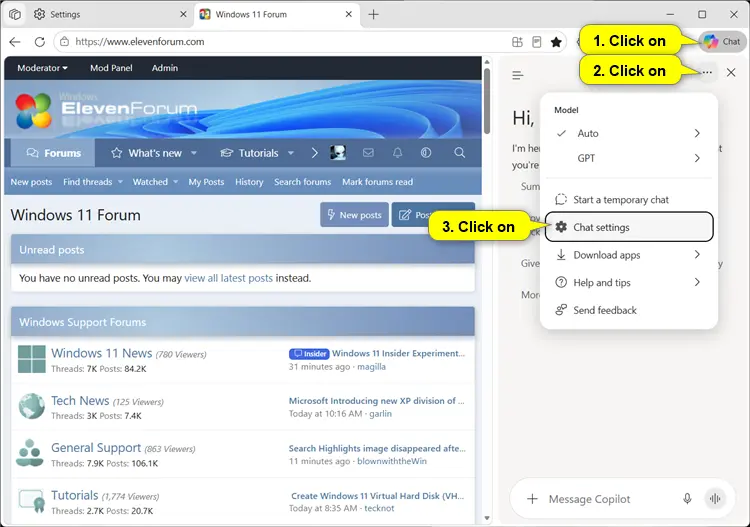Click the favorites star icon in address bar
This screenshot has height=527, width=750.
(x=556, y=42)
